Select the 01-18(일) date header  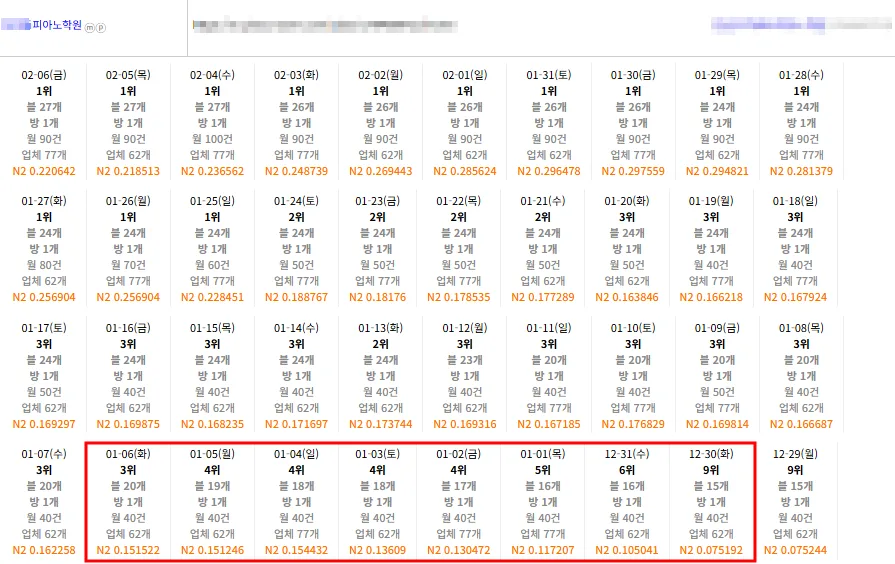[795, 201]
